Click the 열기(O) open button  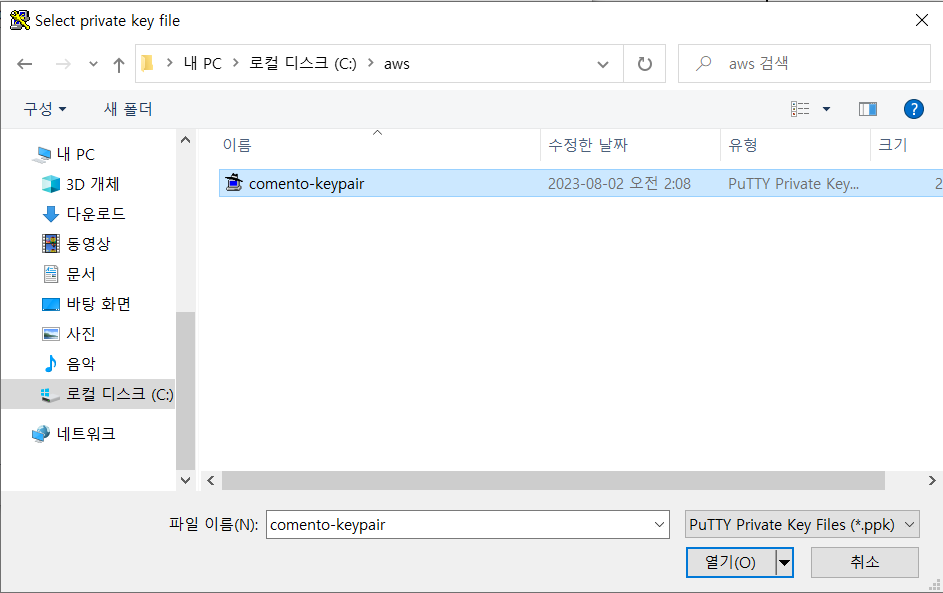[x=731, y=562]
